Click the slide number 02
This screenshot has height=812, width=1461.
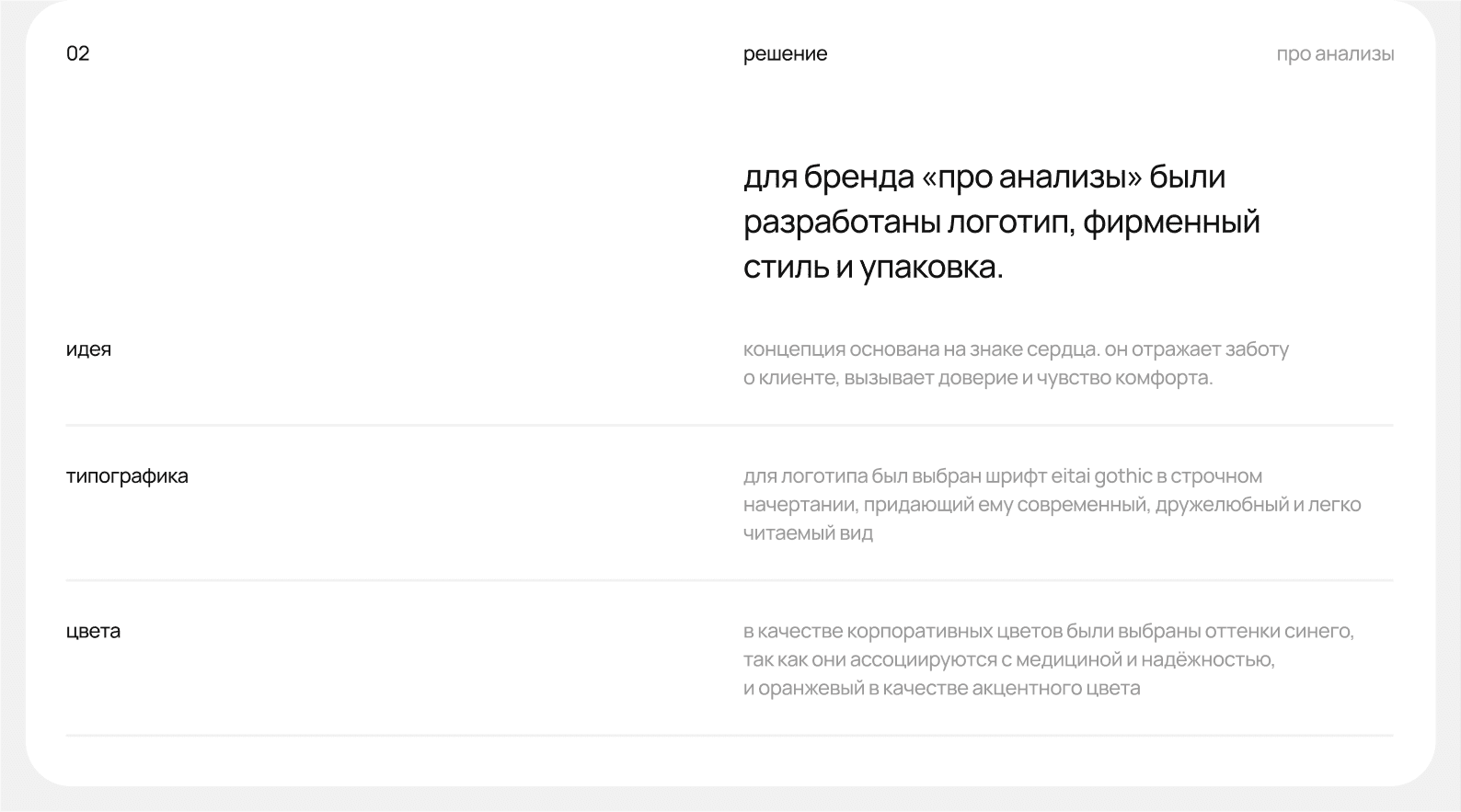tap(78, 53)
